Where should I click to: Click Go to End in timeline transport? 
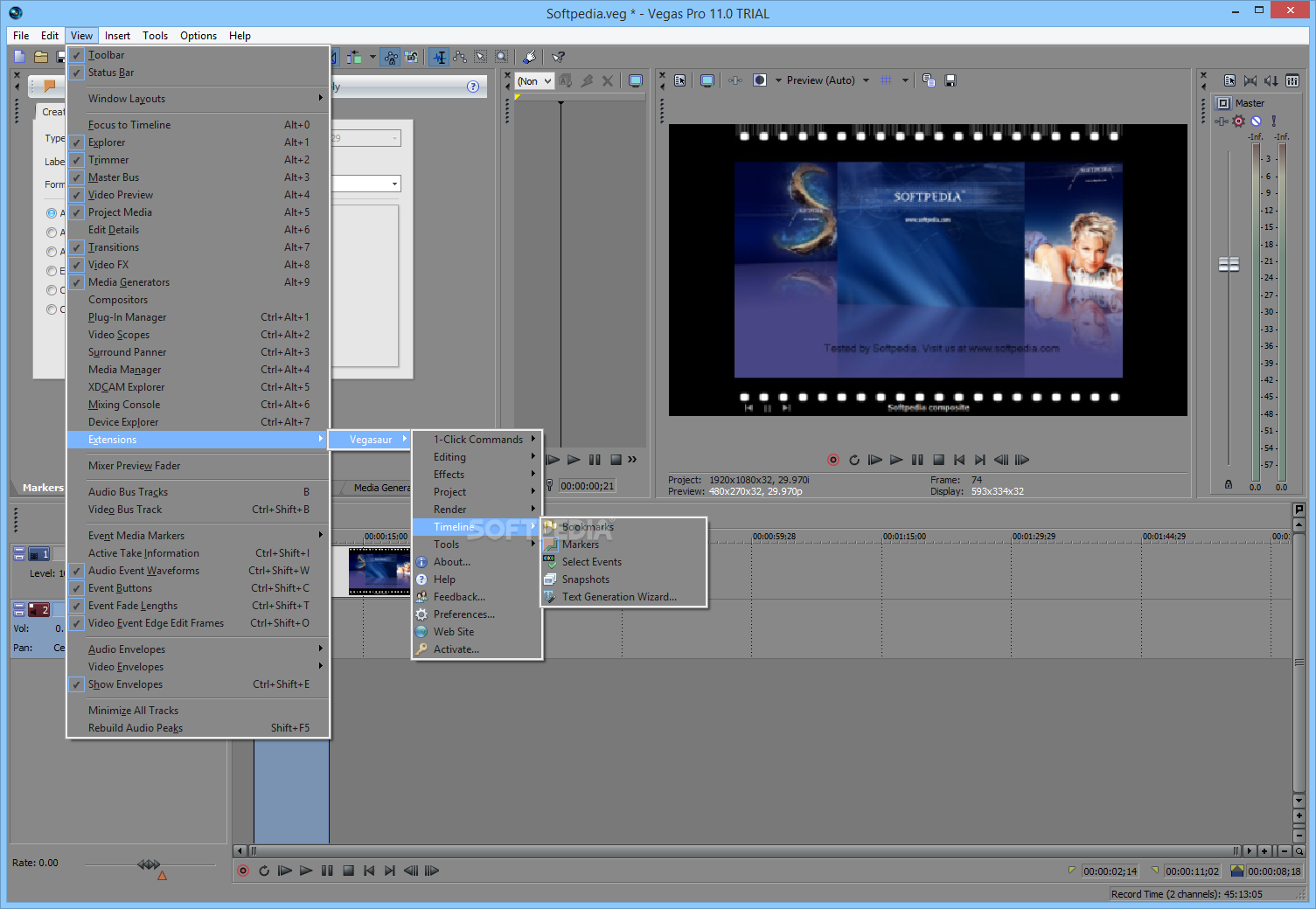390,871
